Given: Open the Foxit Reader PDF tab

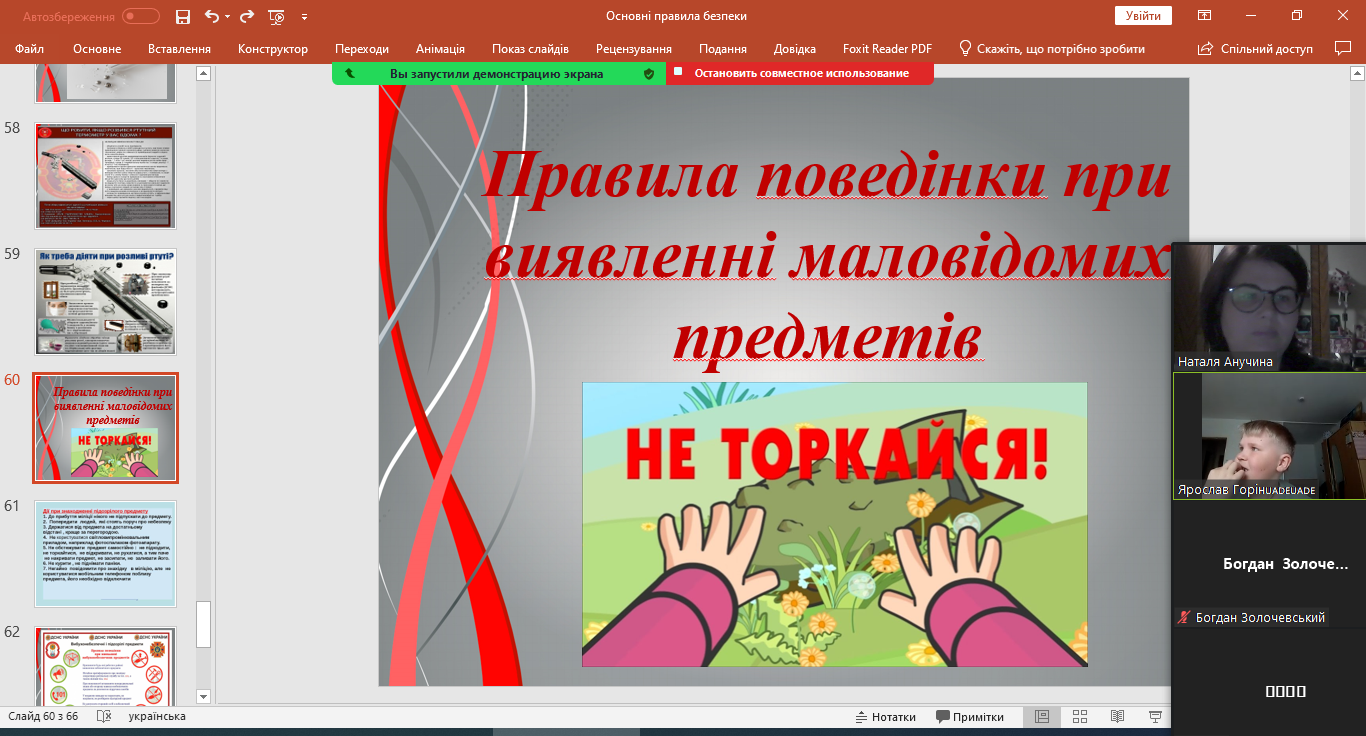Looking at the screenshot, I should 887,48.
